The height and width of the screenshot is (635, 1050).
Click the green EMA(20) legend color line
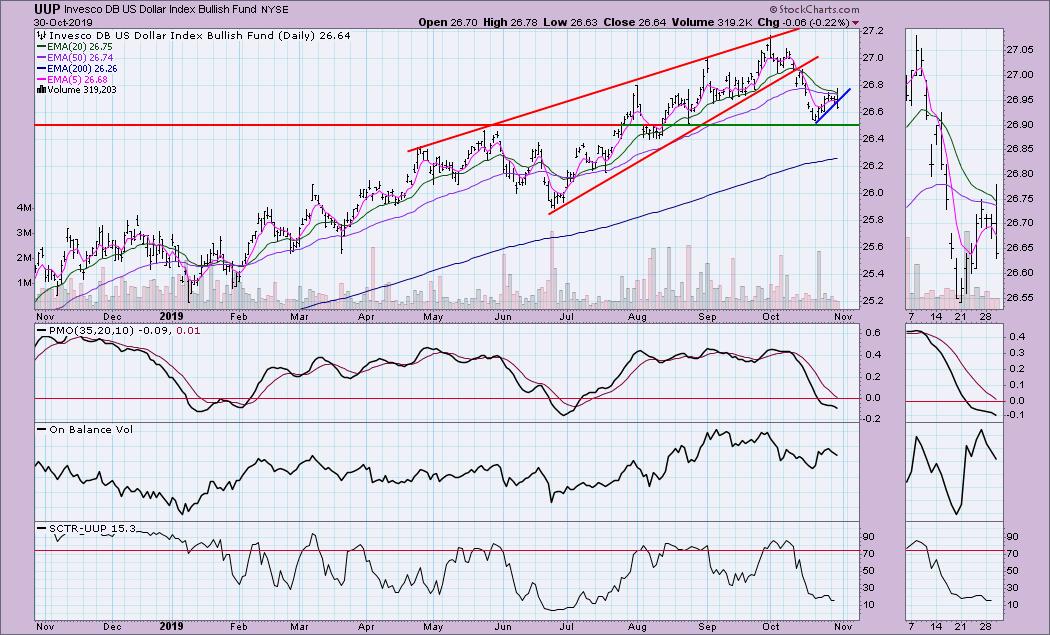pos(41,47)
